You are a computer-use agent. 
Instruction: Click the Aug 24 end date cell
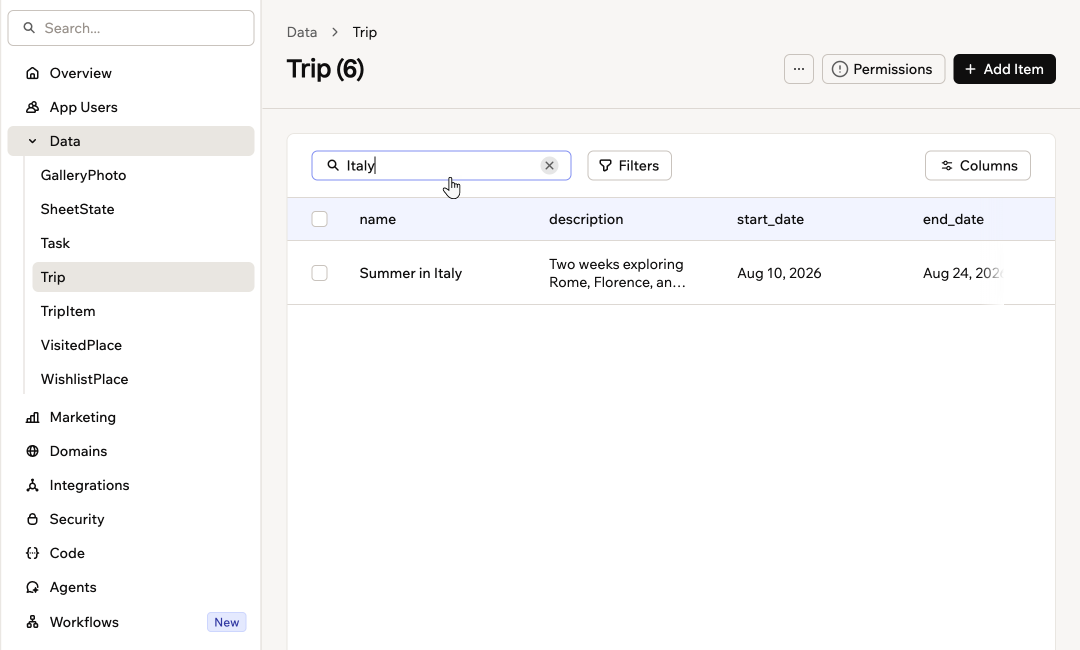click(x=962, y=273)
